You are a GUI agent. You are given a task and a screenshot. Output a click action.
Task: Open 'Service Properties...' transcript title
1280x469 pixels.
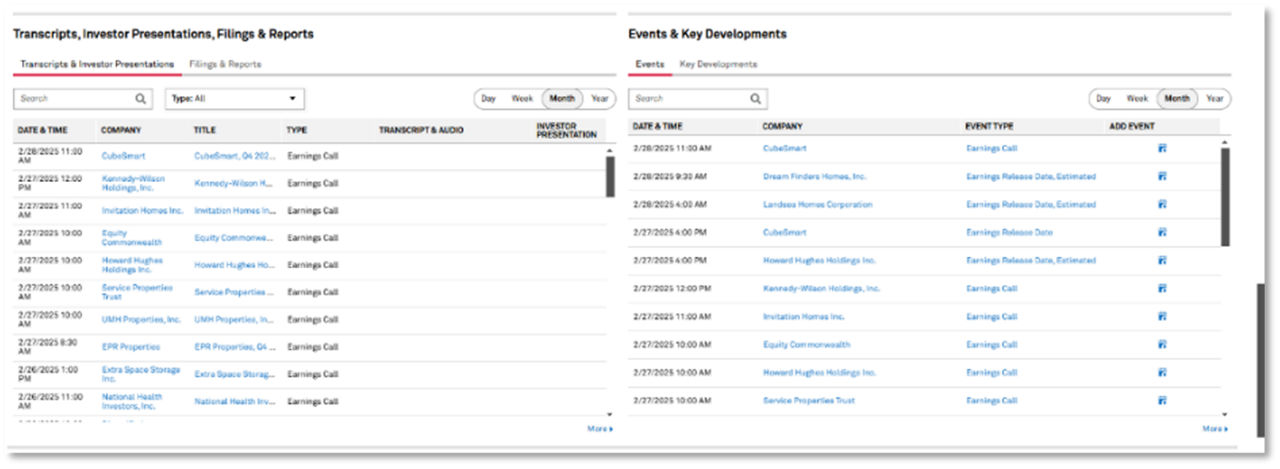point(233,292)
